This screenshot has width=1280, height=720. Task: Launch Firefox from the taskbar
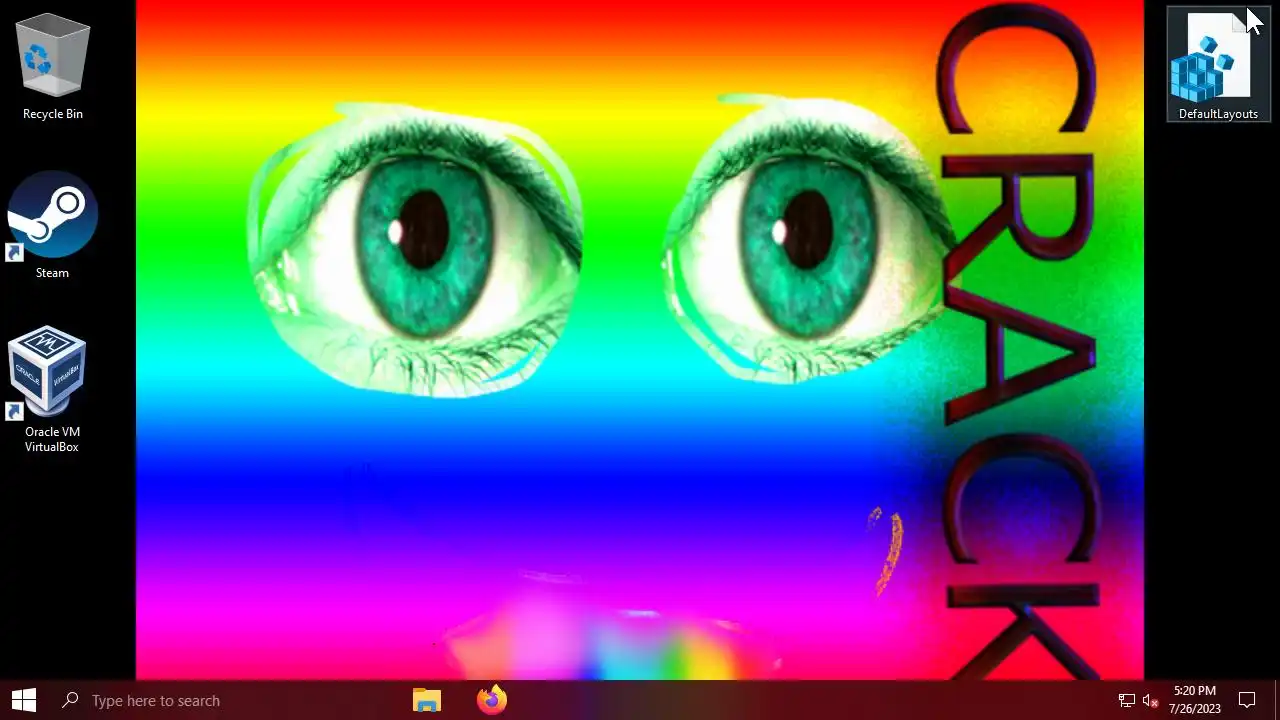click(491, 700)
